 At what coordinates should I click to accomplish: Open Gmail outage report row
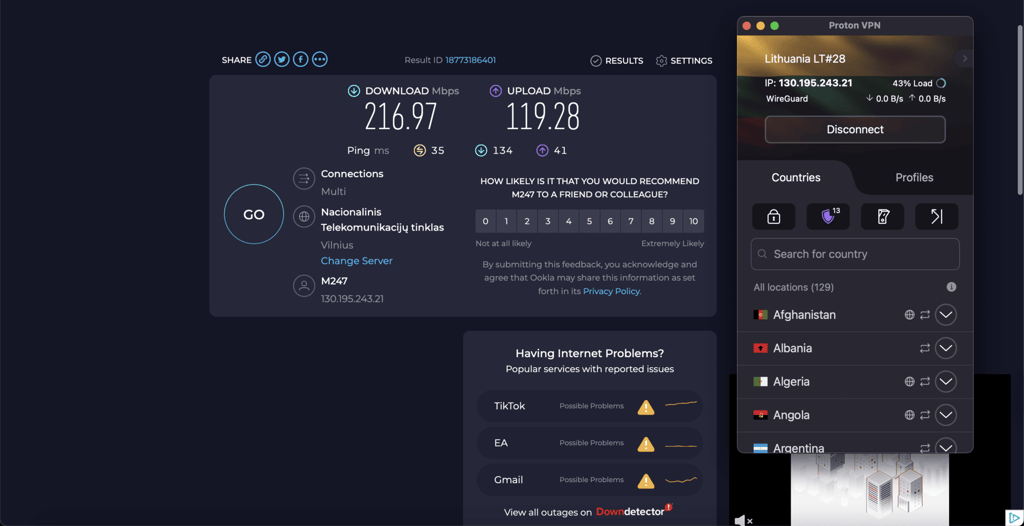pos(590,480)
